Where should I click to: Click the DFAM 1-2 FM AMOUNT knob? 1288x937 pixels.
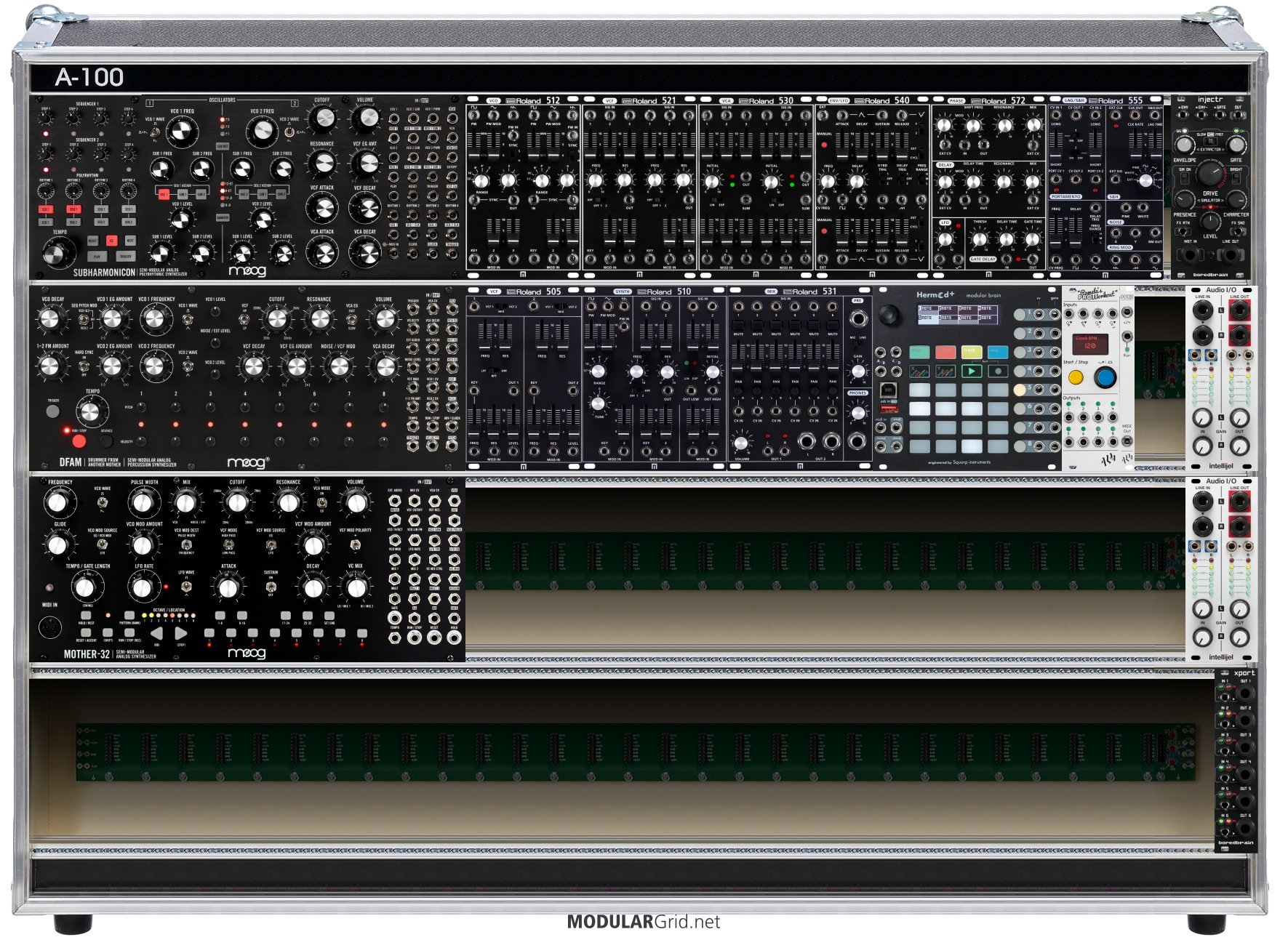pos(49,366)
